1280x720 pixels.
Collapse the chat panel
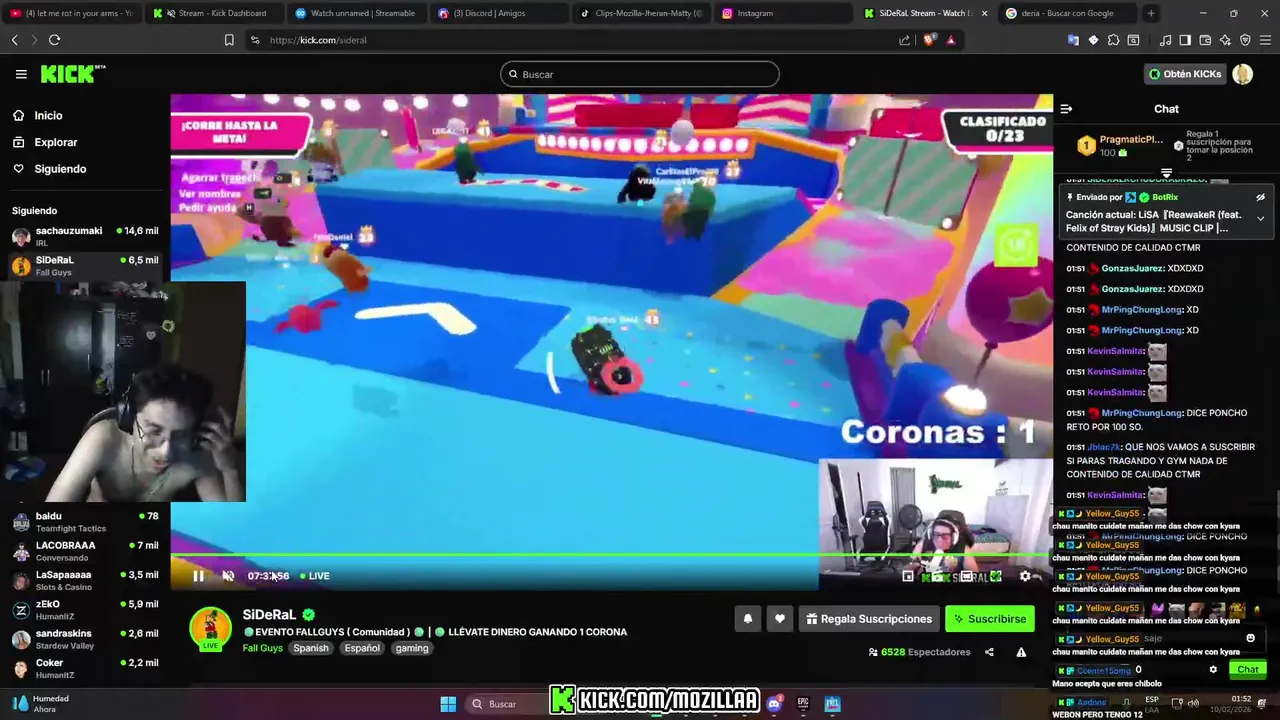[x=1066, y=109]
